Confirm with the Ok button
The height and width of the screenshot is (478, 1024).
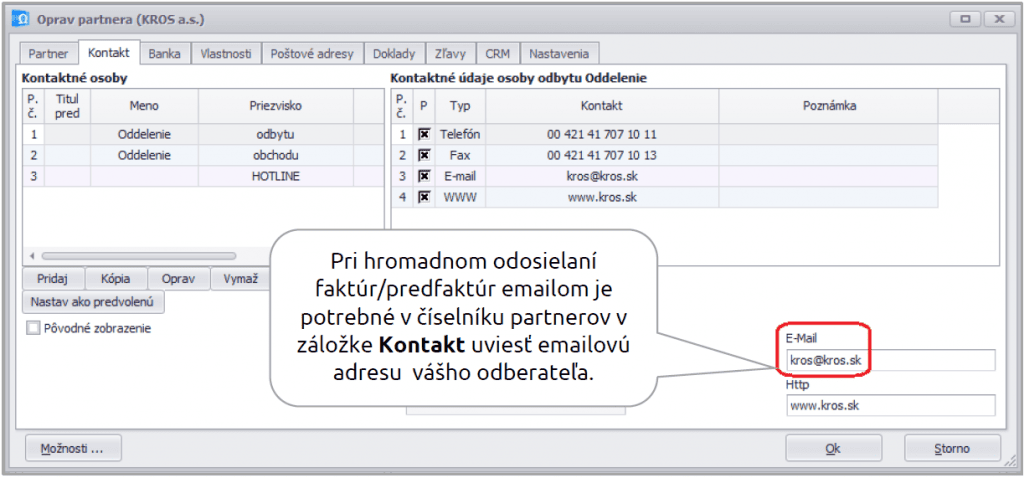pos(832,448)
